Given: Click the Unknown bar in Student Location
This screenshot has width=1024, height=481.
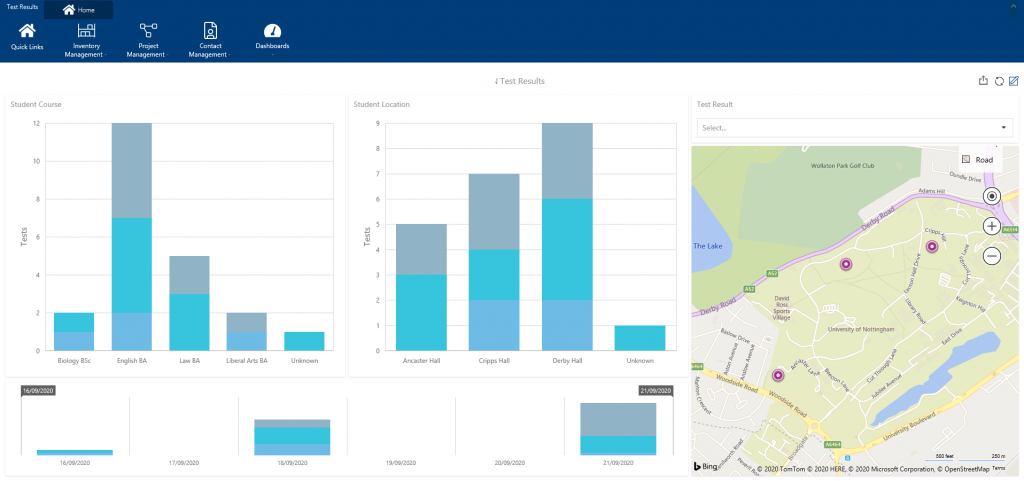Looking at the screenshot, I should coord(640,338).
